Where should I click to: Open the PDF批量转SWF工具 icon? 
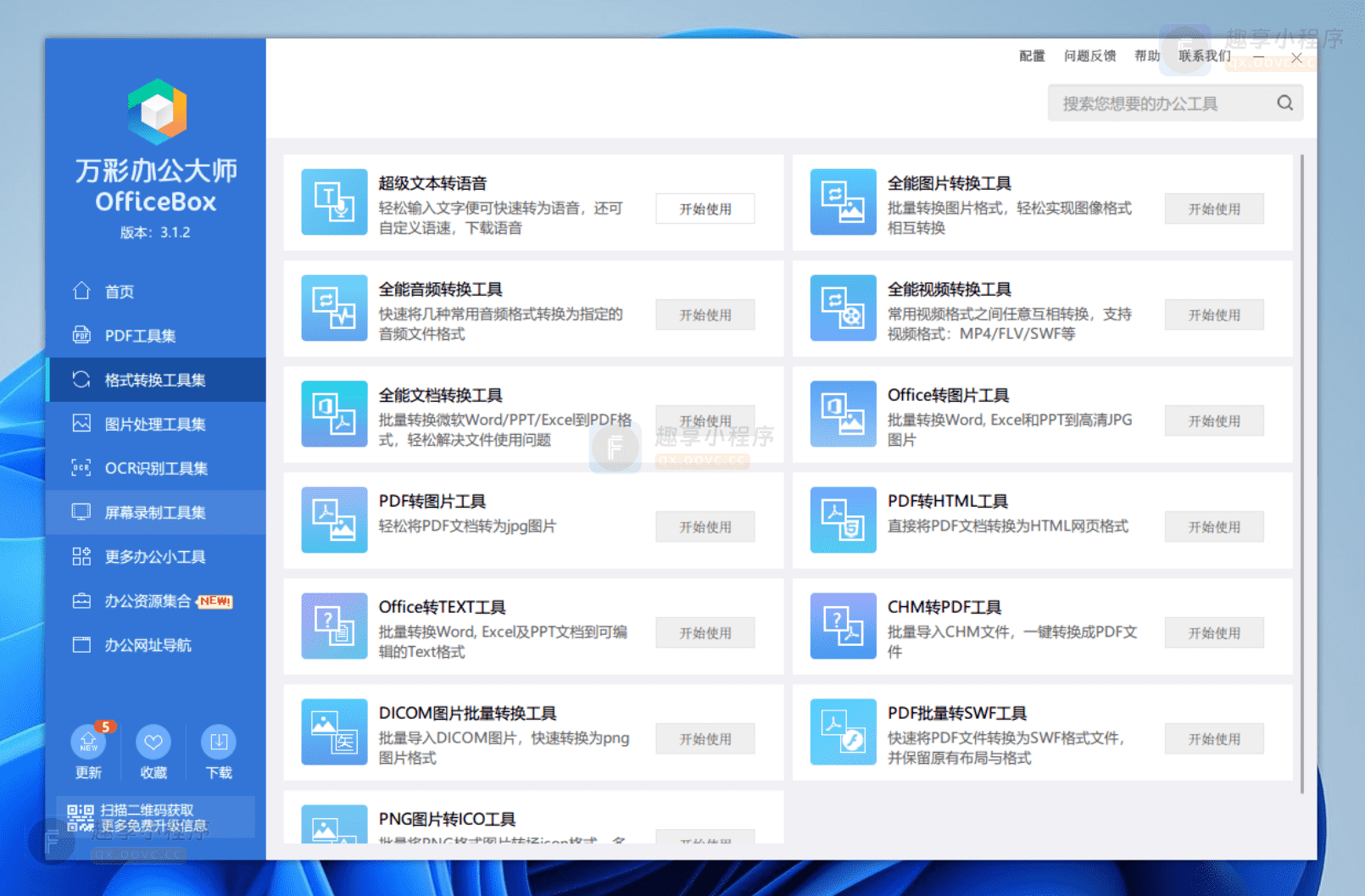(x=843, y=732)
